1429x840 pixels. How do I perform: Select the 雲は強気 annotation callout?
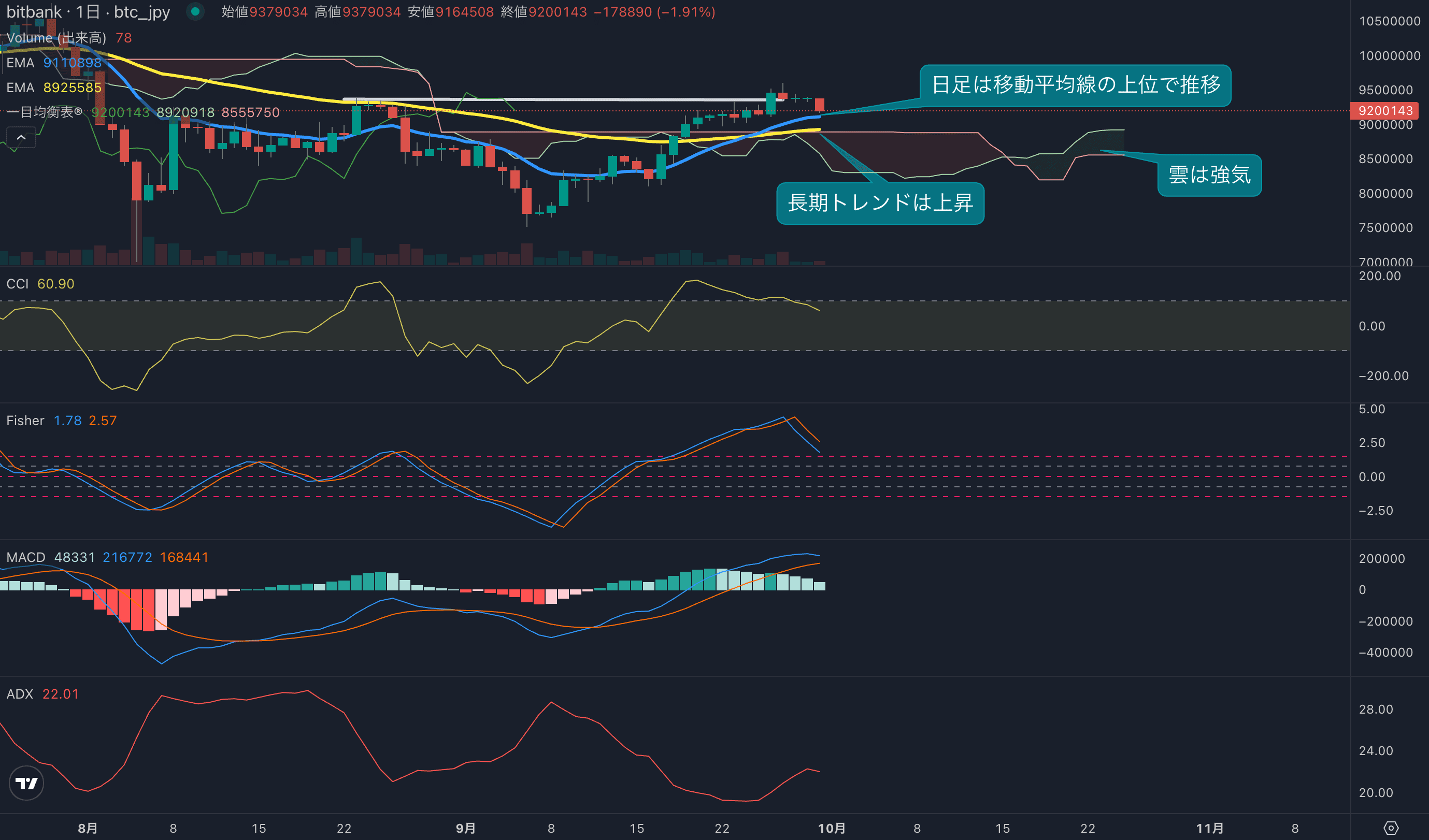pyautogui.click(x=1209, y=175)
